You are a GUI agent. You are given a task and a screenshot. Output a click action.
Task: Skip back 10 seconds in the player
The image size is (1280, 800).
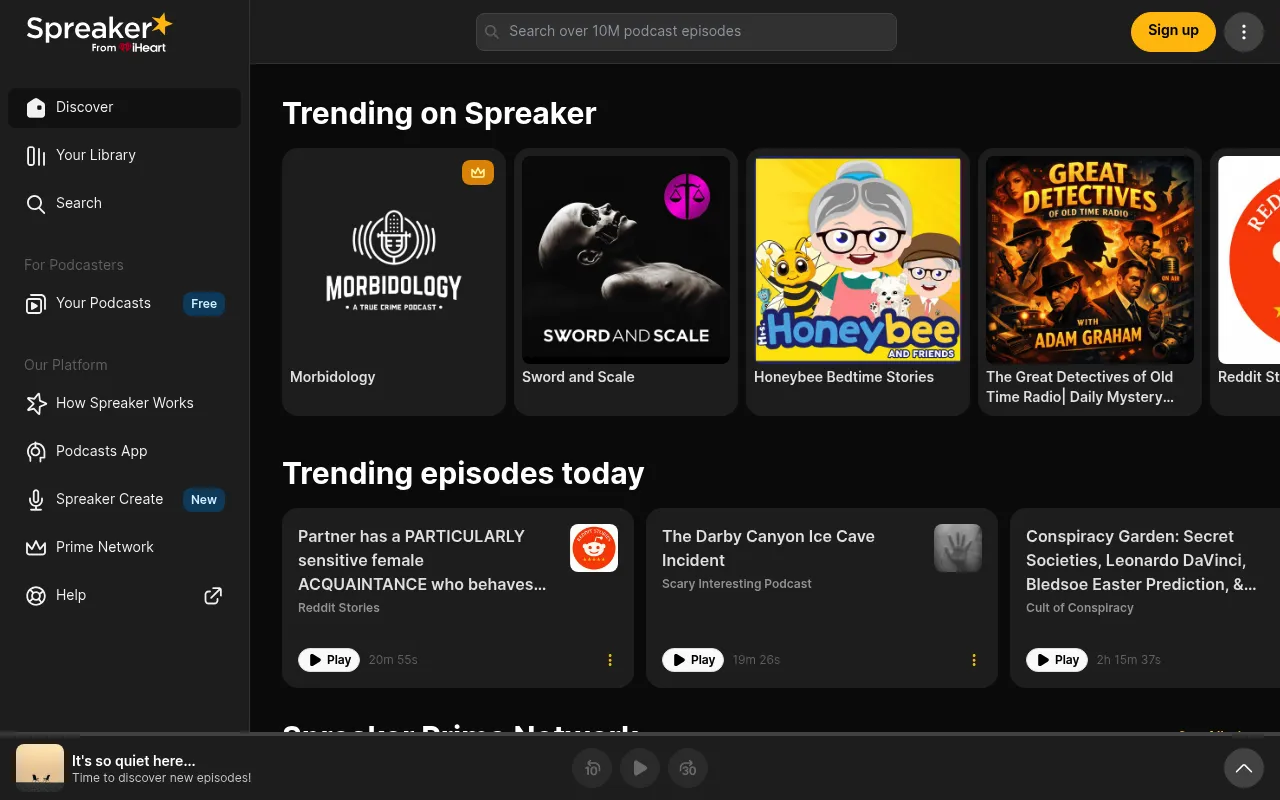[592, 768]
